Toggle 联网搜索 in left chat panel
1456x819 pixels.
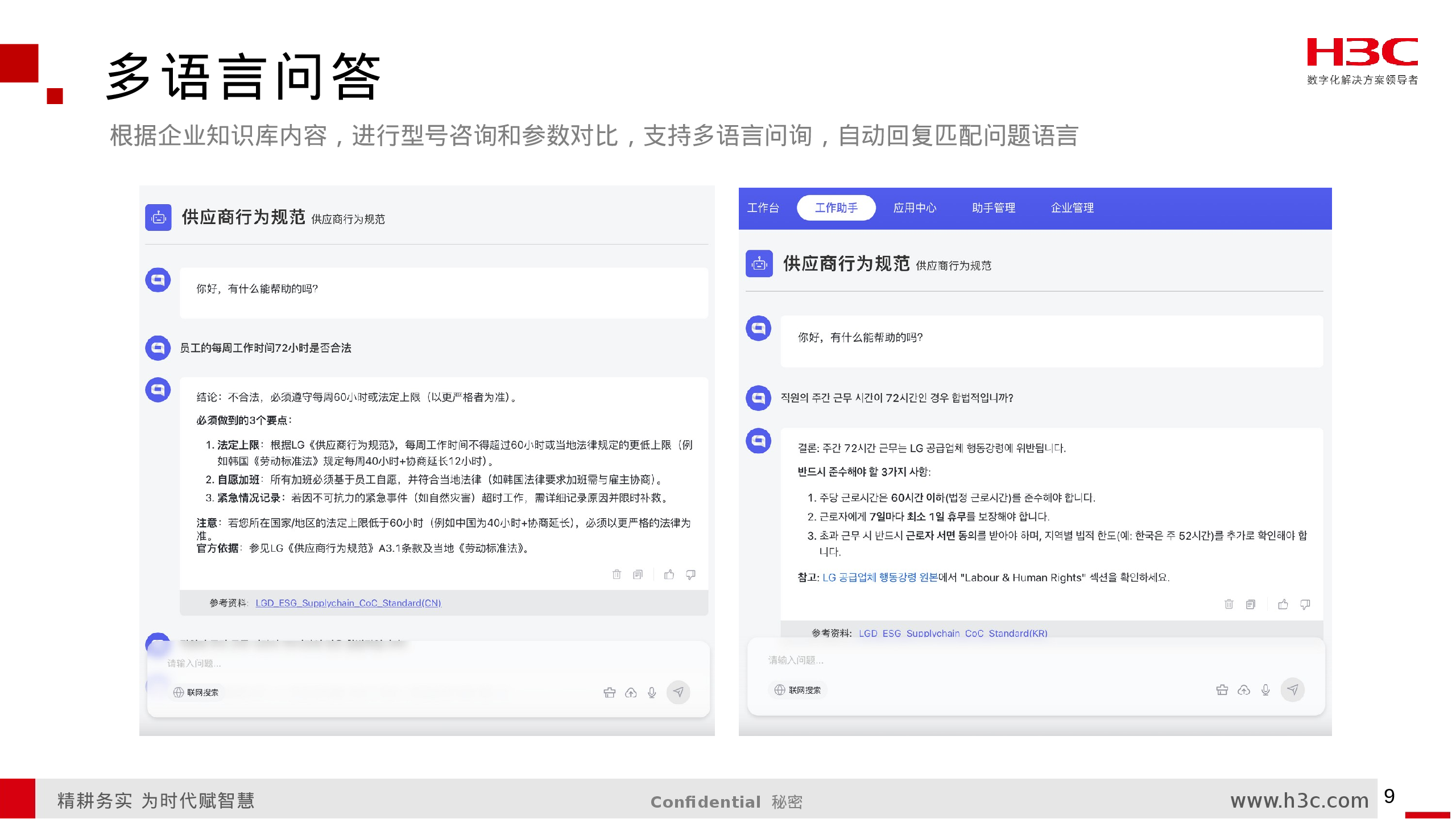point(196,692)
